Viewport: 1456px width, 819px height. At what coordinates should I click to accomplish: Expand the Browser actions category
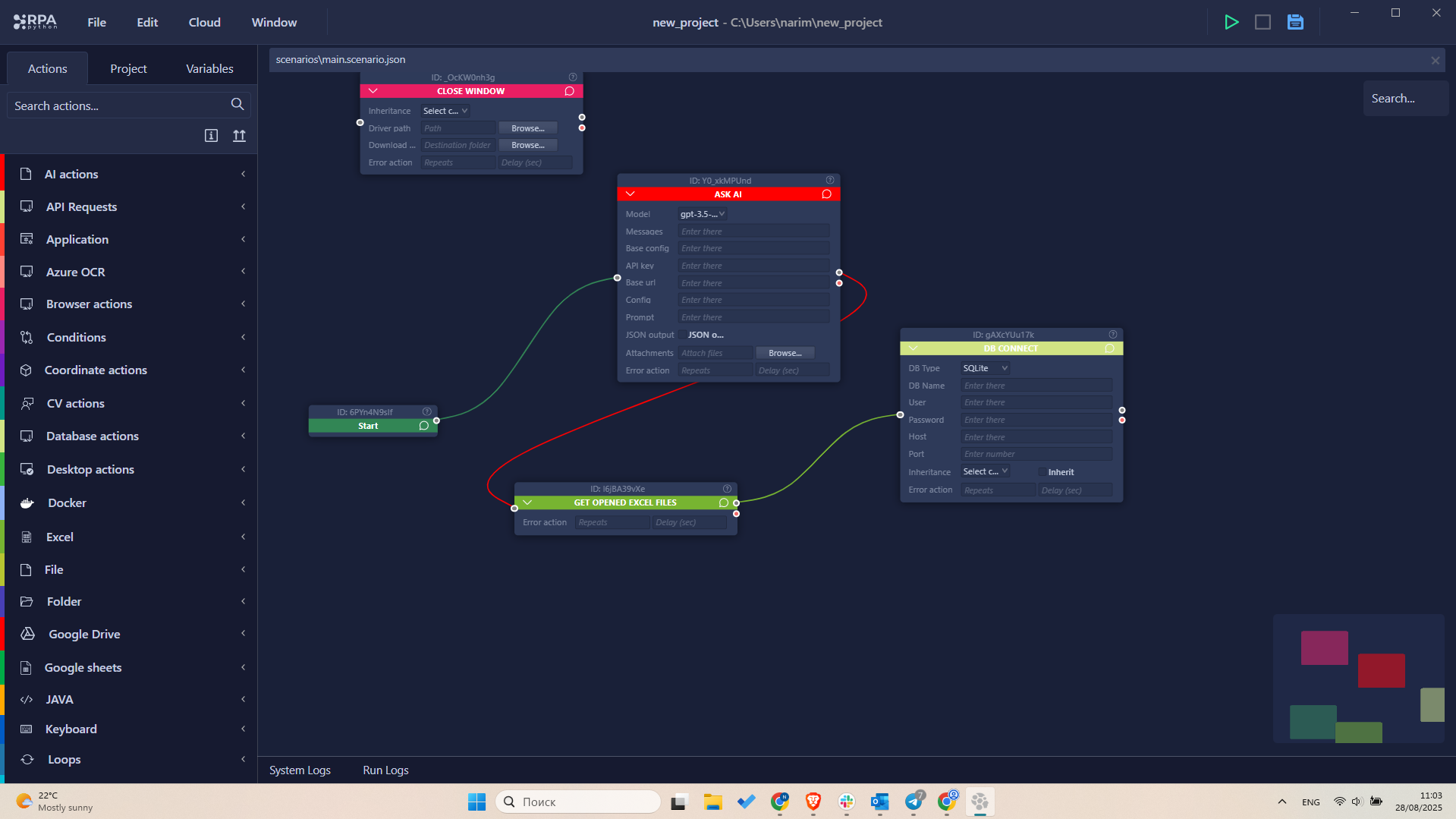click(131, 304)
